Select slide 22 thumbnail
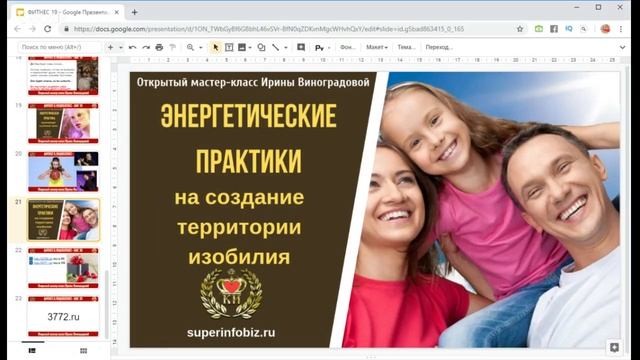Image resolution: width=640 pixels, height=360 pixels. [x=63, y=268]
